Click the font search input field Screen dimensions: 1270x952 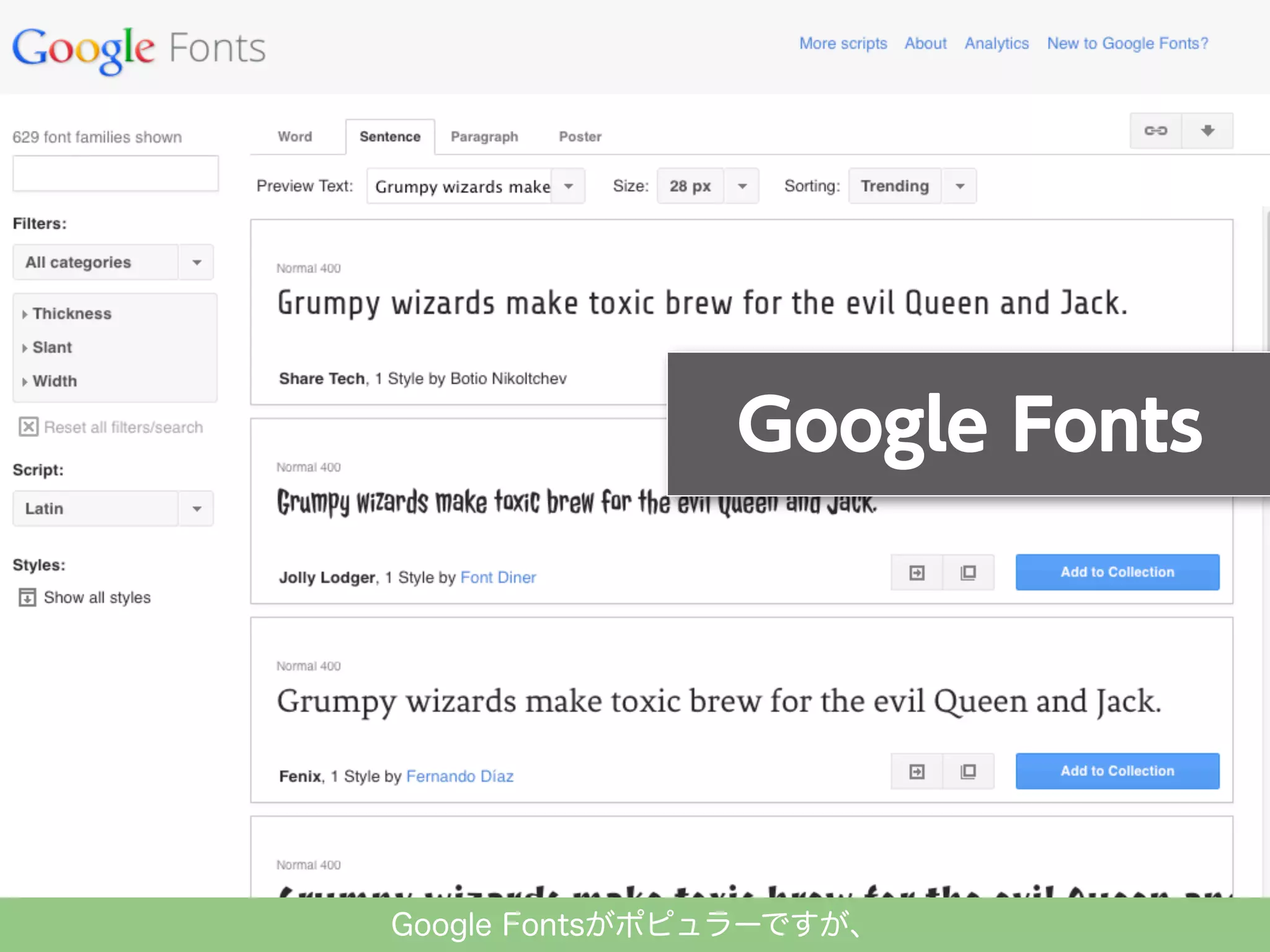tap(115, 174)
